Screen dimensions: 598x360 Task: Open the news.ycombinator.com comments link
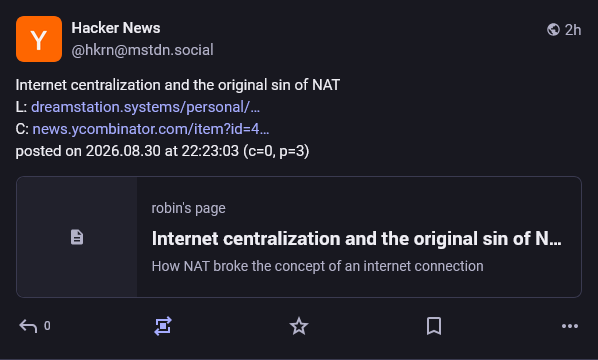[x=151, y=129]
